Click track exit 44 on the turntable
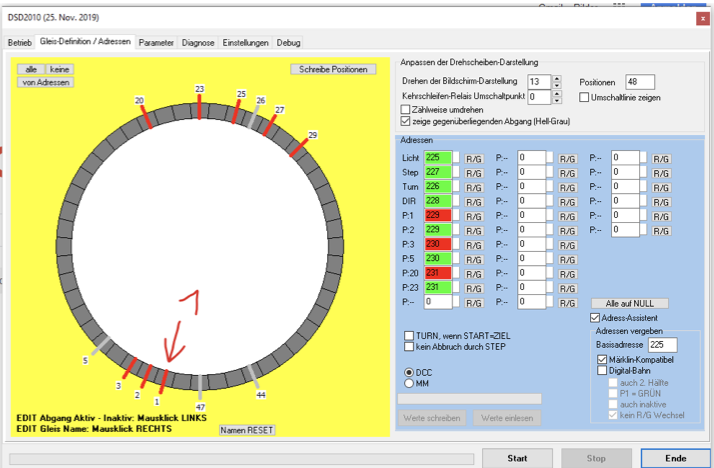 pyautogui.click(x=254, y=375)
